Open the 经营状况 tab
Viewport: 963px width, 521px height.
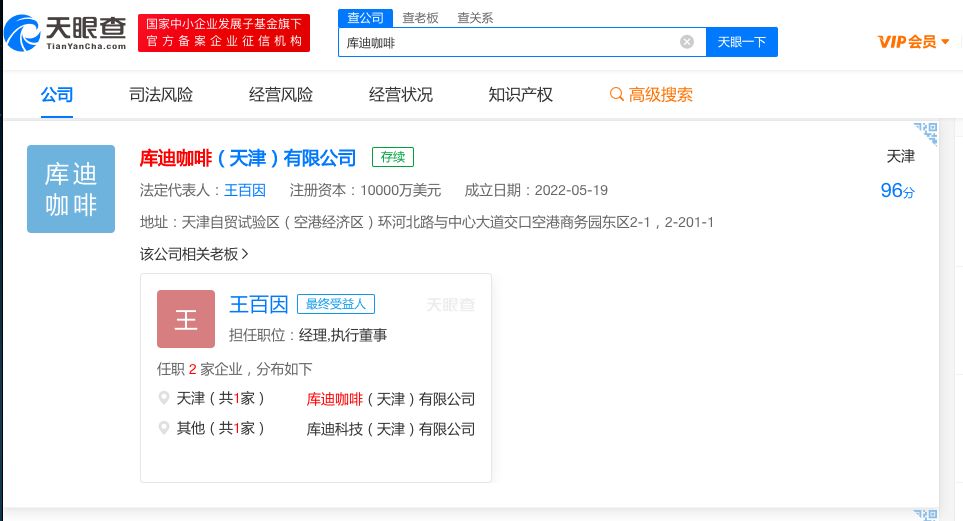[400, 95]
